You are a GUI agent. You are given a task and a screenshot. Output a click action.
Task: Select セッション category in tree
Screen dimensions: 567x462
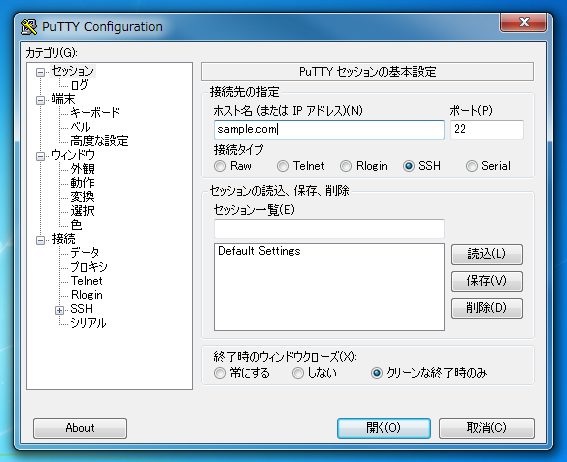(x=73, y=71)
